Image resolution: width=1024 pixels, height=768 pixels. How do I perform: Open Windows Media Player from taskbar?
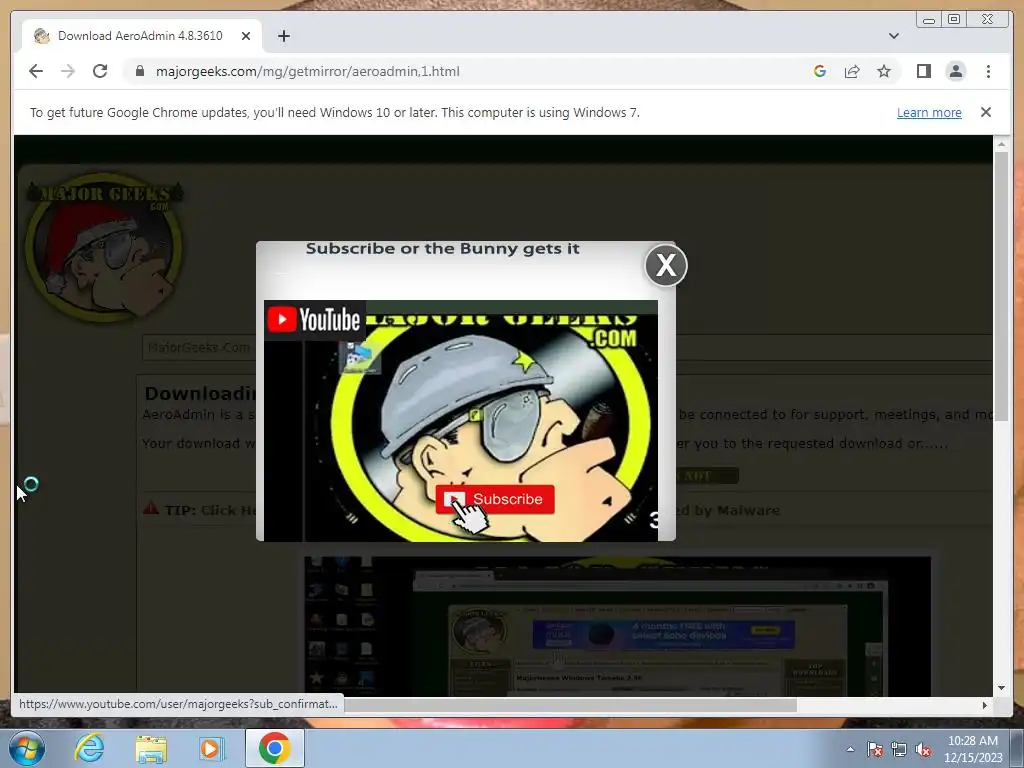pos(211,748)
